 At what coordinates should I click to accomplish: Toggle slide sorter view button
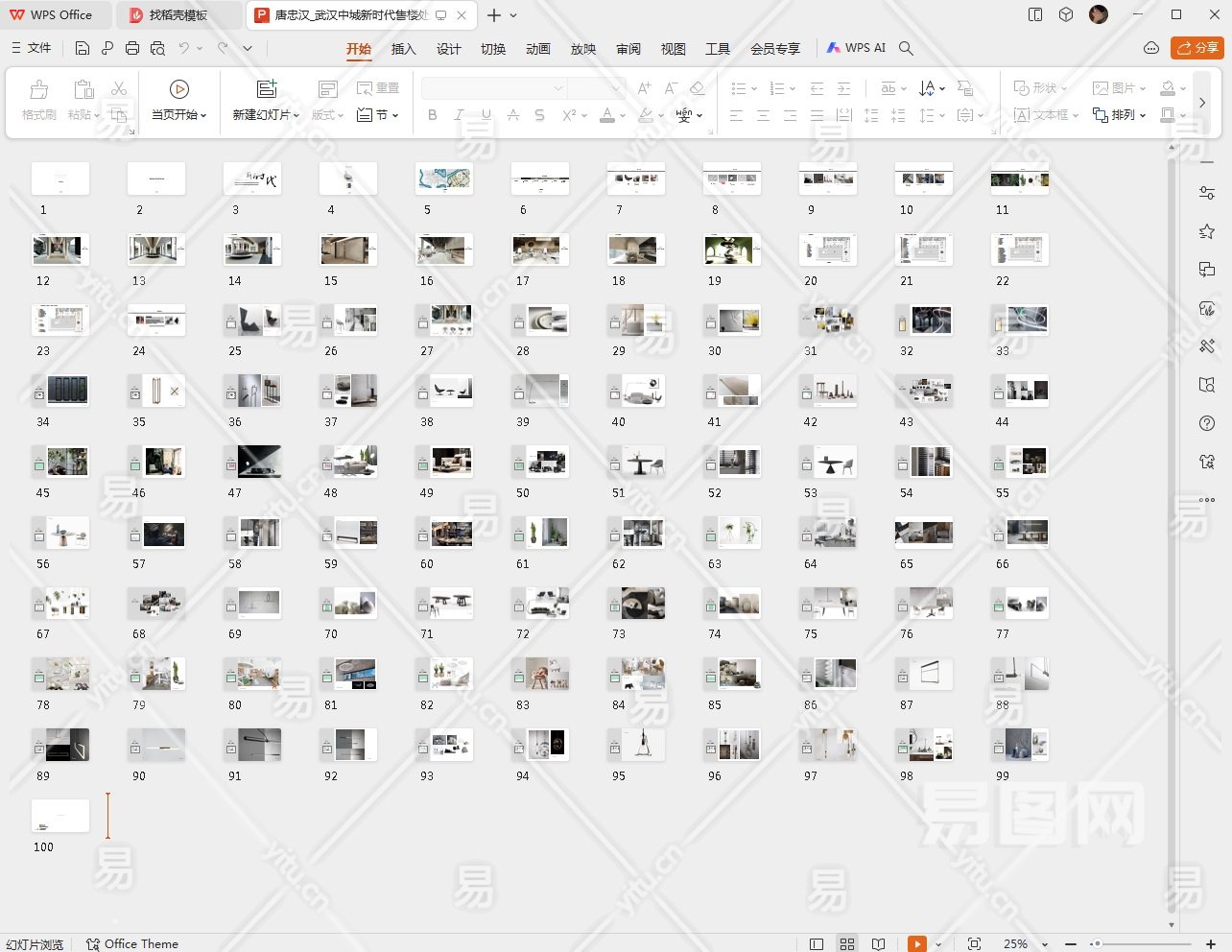click(x=847, y=944)
